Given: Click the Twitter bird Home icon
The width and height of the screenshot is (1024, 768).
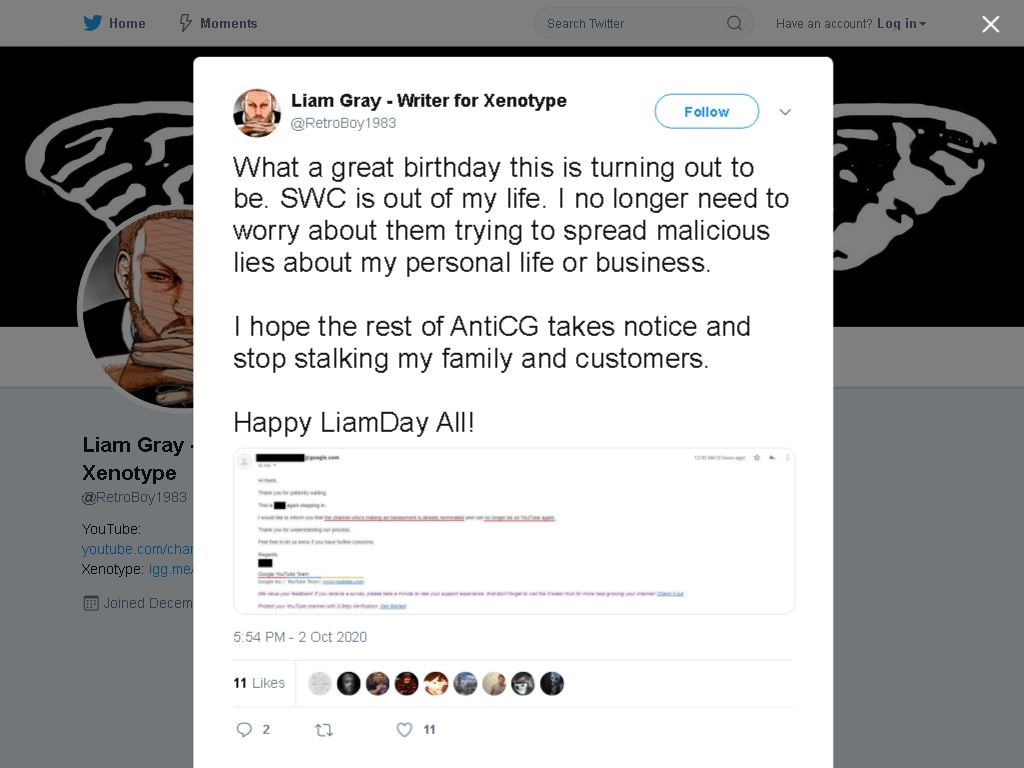Looking at the screenshot, I should pos(93,23).
